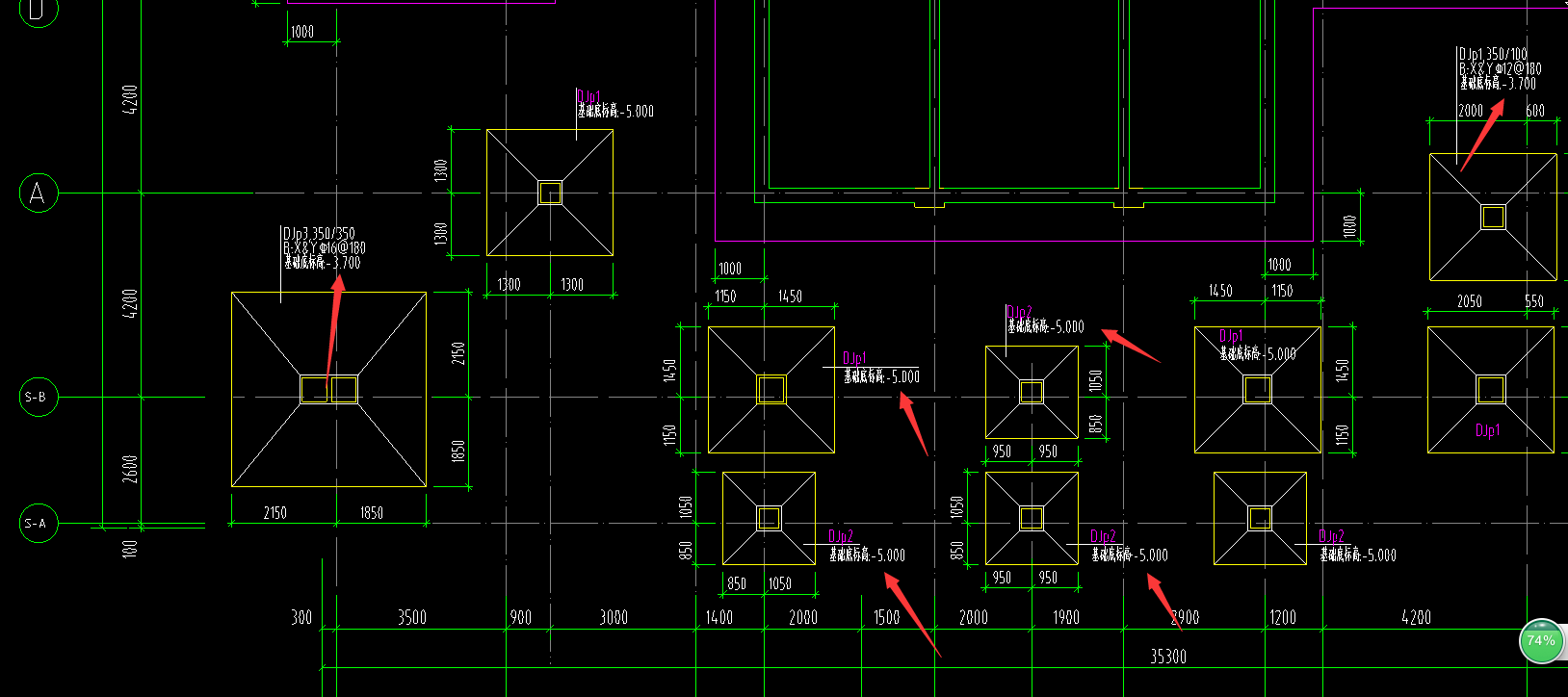Click the green 74% floating circle
1568x697 pixels.
click(1541, 641)
